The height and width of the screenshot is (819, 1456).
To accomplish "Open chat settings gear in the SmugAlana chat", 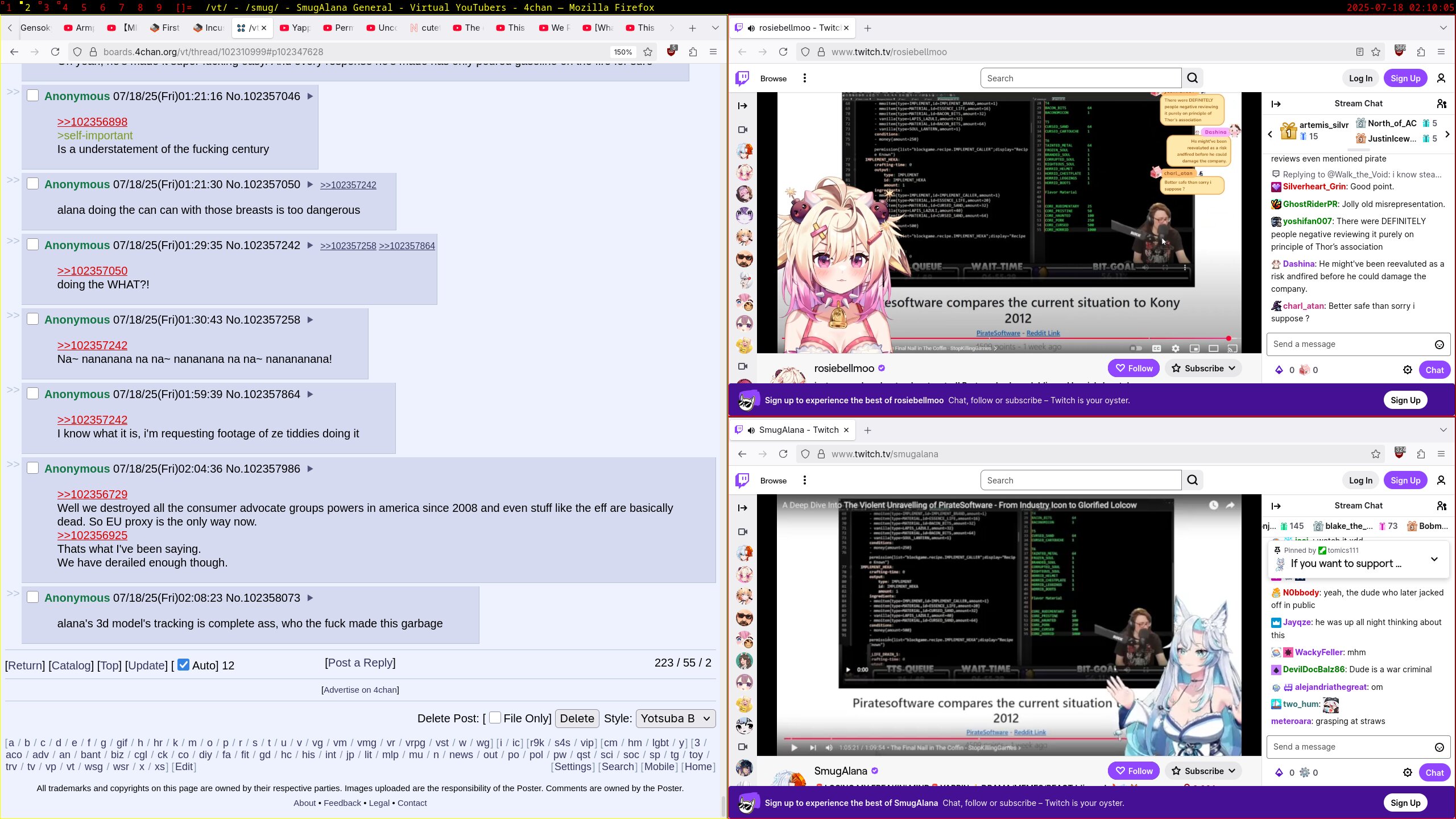I will (x=1407, y=772).
